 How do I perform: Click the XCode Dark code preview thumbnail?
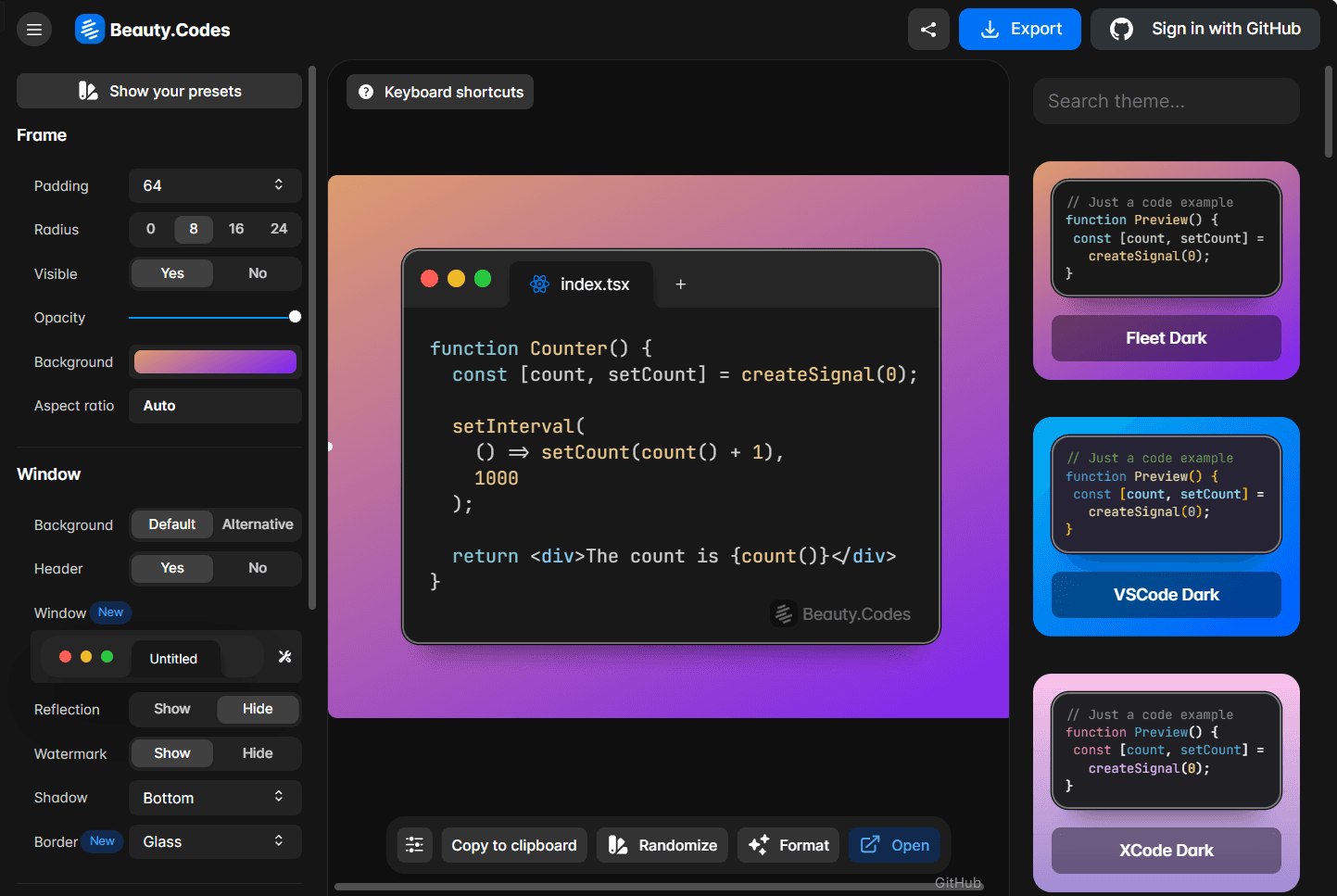click(1167, 751)
